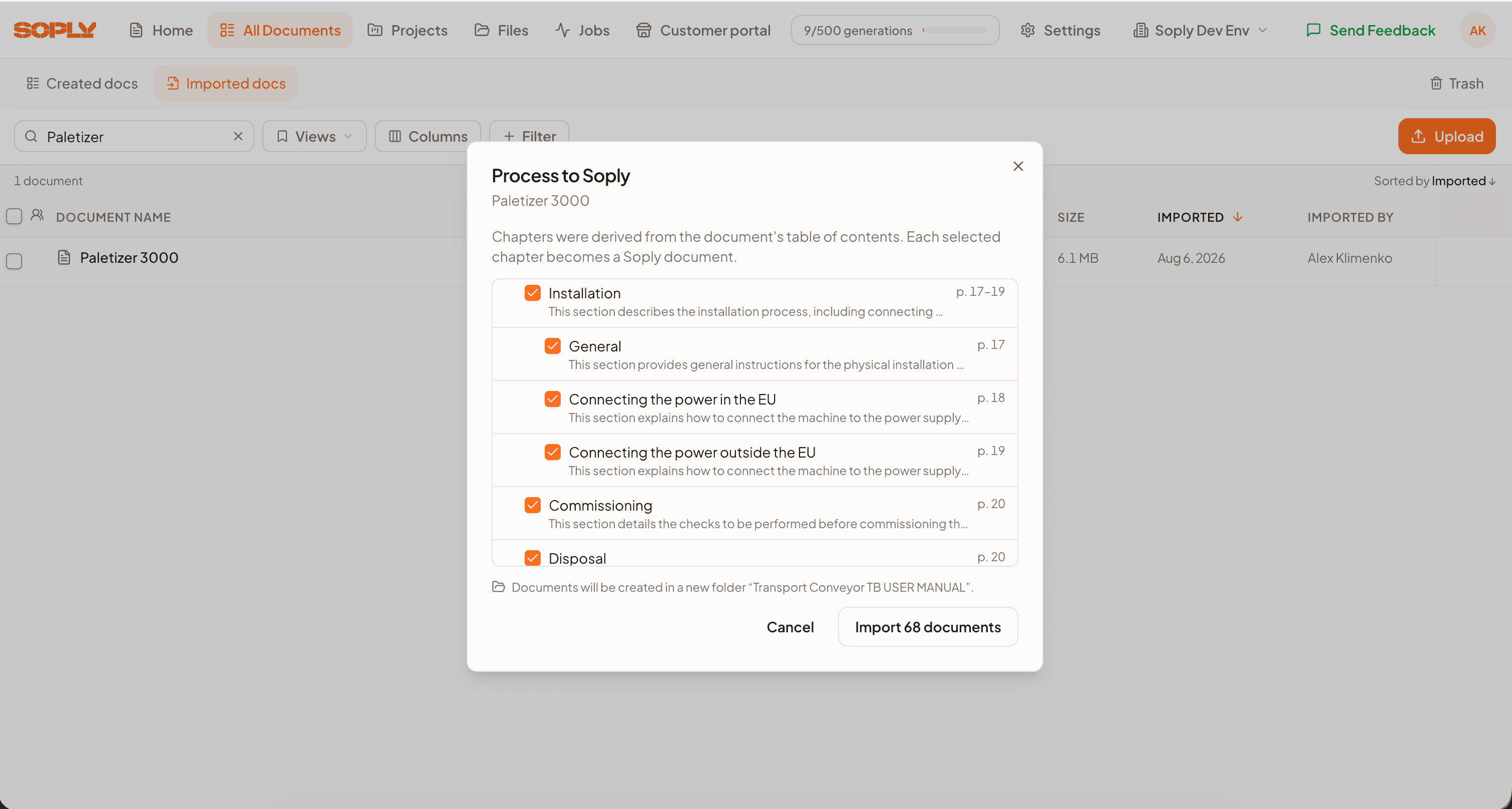Click the Jobs activity icon

tap(562, 30)
